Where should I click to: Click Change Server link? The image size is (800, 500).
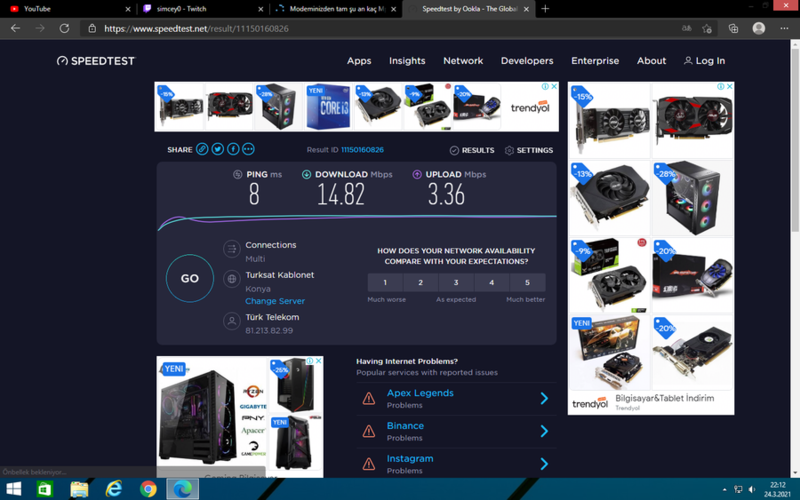tap(275, 301)
